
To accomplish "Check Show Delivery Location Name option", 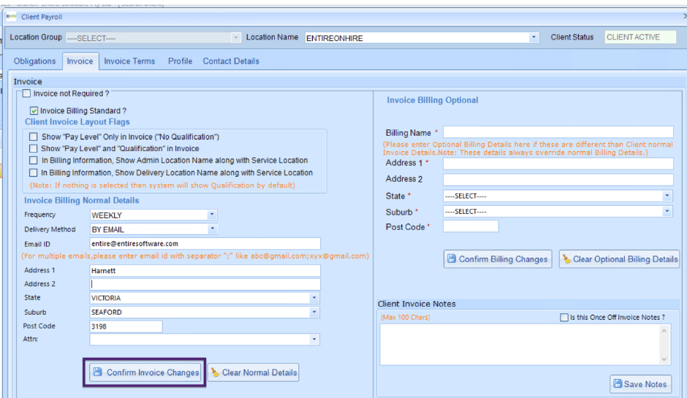I will point(33,173).
